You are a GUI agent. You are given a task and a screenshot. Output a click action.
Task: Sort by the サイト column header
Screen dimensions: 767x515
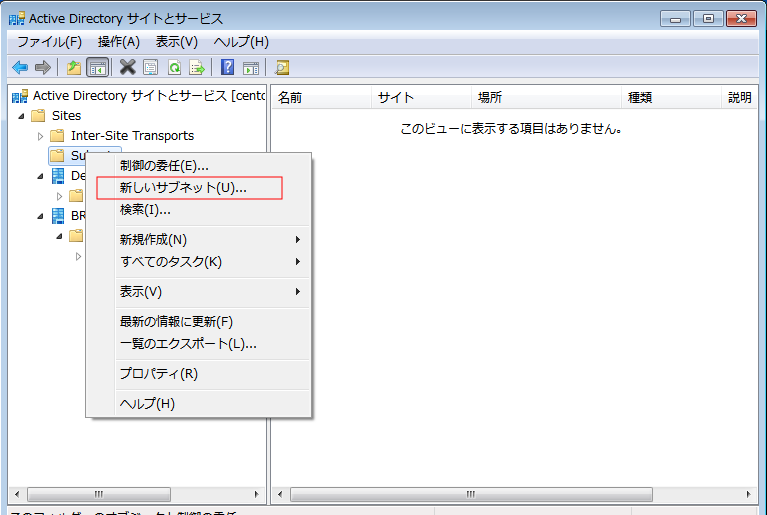point(422,97)
